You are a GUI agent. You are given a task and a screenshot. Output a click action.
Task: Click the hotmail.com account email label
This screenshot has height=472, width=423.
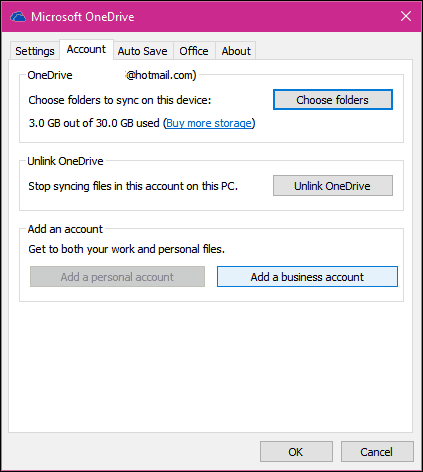point(161,75)
